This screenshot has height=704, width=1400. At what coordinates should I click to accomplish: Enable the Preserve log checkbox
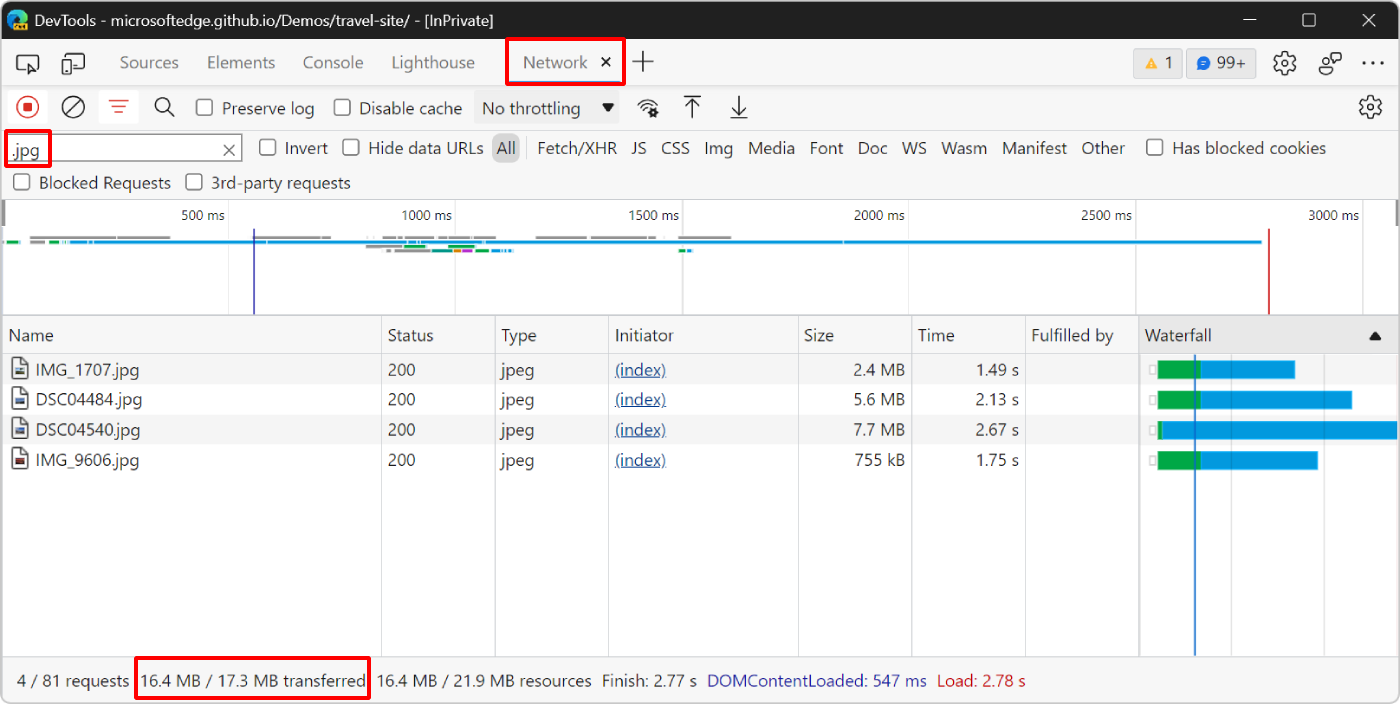(206, 107)
